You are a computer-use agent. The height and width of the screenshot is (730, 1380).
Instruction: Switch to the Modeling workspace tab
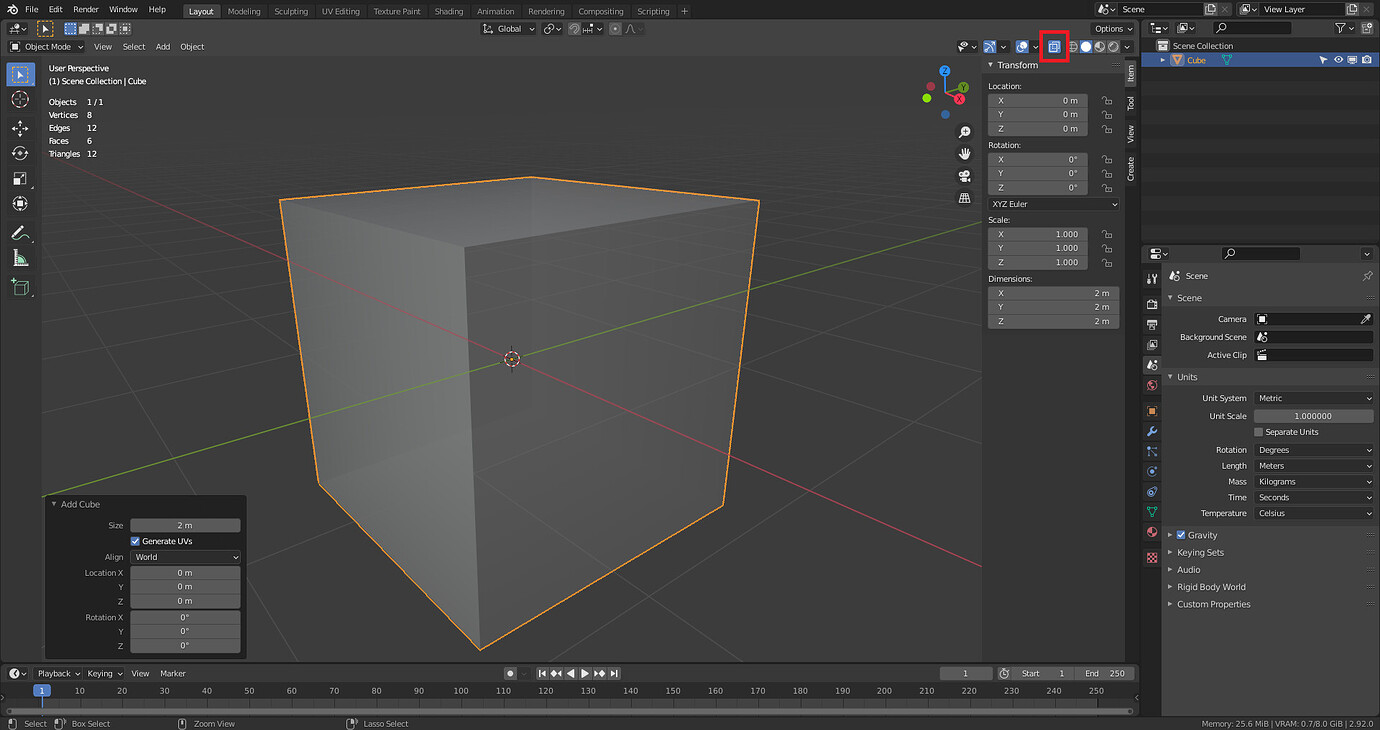click(x=243, y=11)
